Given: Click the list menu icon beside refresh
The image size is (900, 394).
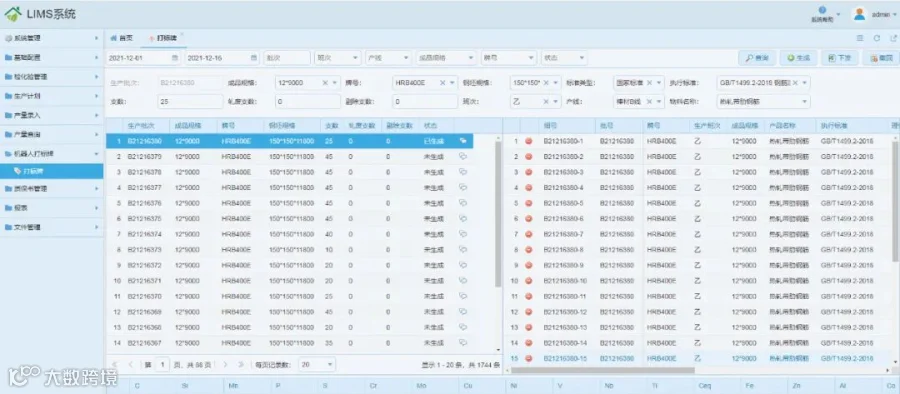Looking at the screenshot, I should coord(860,38).
